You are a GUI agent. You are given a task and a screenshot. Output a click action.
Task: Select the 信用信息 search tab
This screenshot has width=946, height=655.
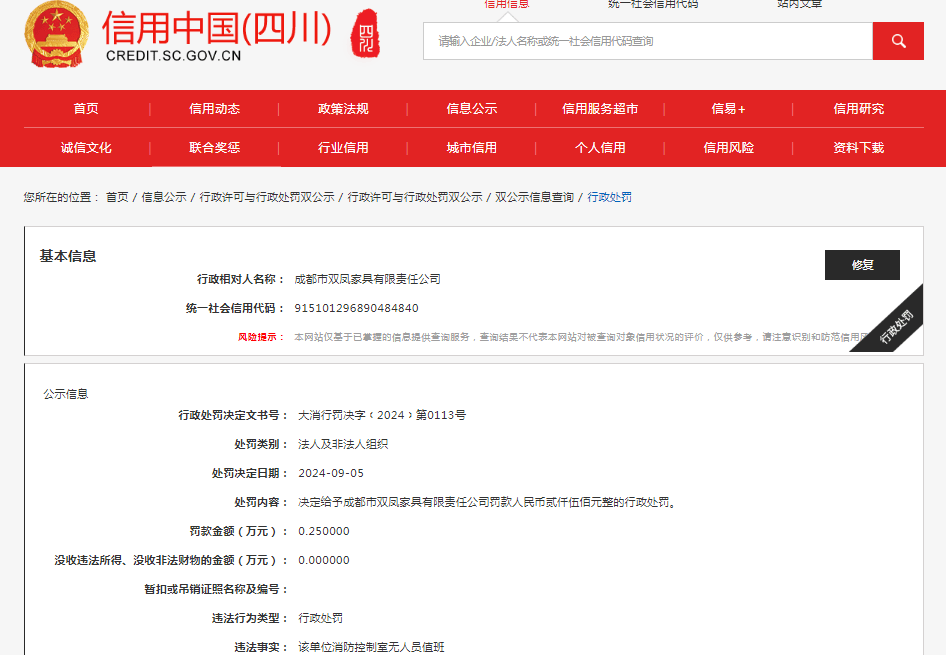[x=507, y=4]
